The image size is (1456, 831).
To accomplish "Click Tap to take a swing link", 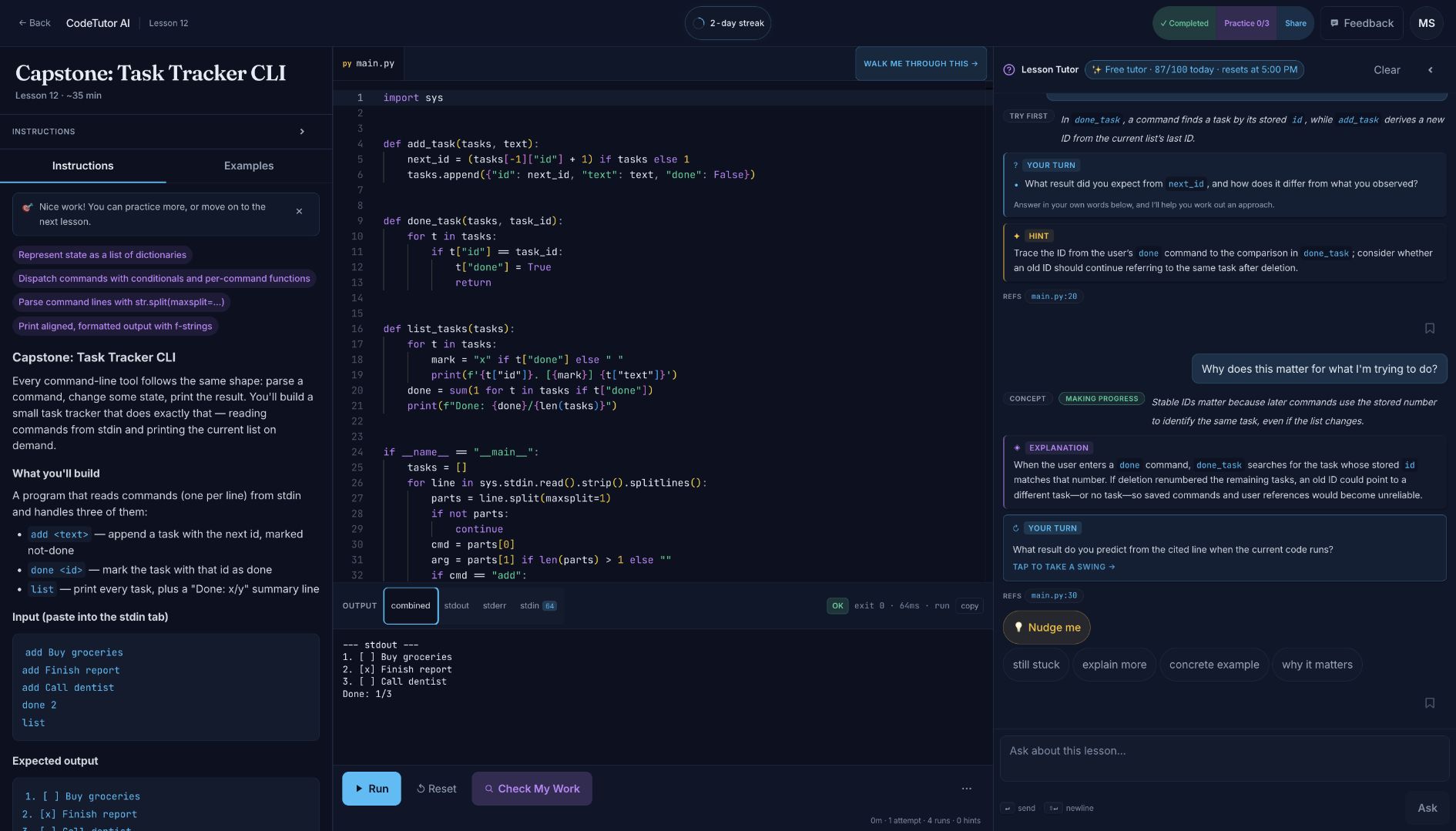I will (x=1063, y=567).
